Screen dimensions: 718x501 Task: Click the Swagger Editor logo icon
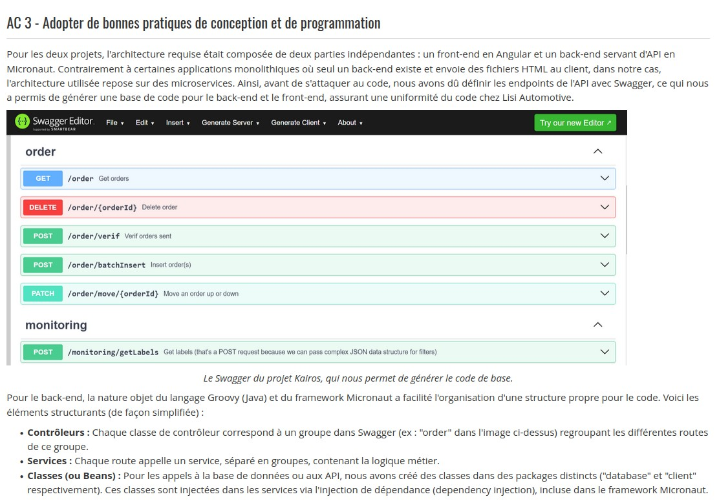22,121
